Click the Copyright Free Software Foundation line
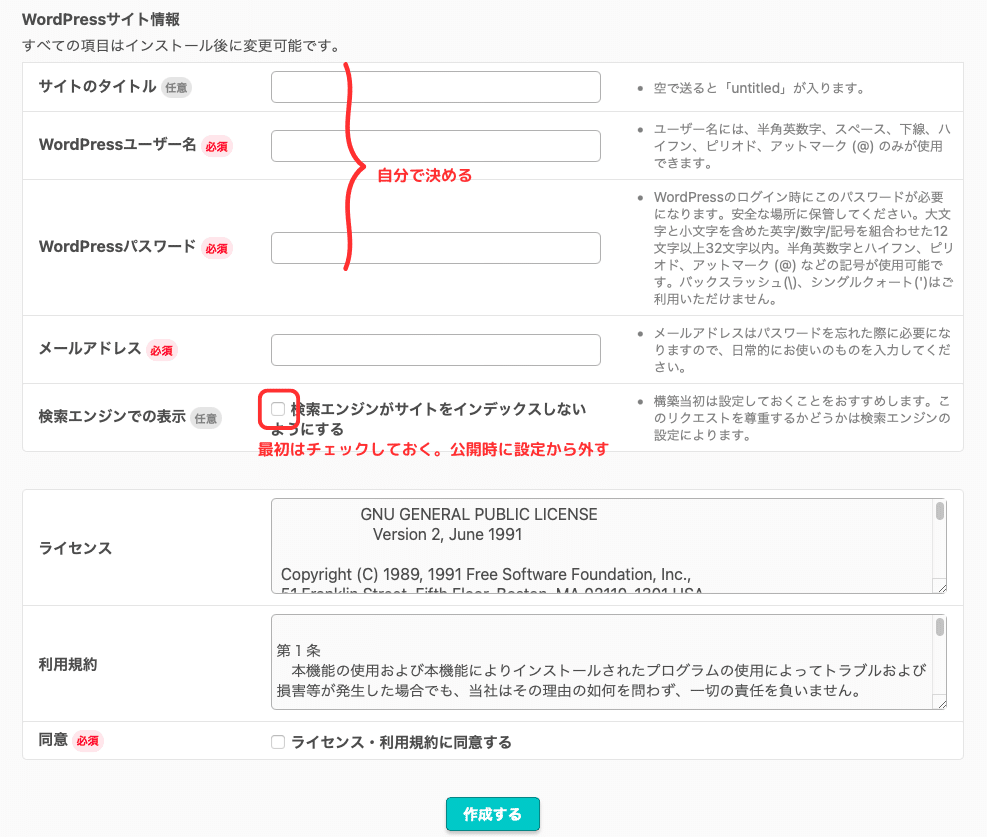 pyautogui.click(x=485, y=574)
